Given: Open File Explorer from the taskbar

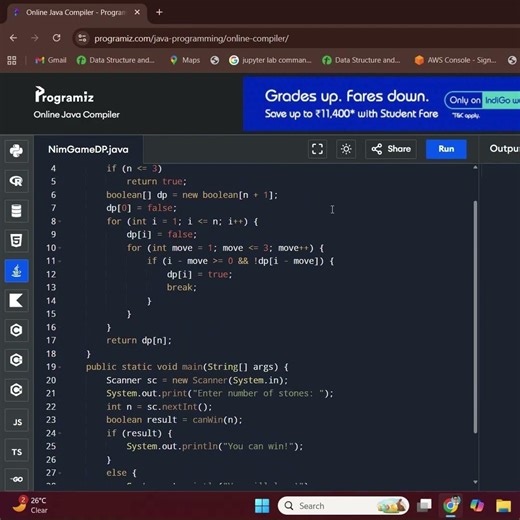Looking at the screenshot, I should (x=503, y=506).
